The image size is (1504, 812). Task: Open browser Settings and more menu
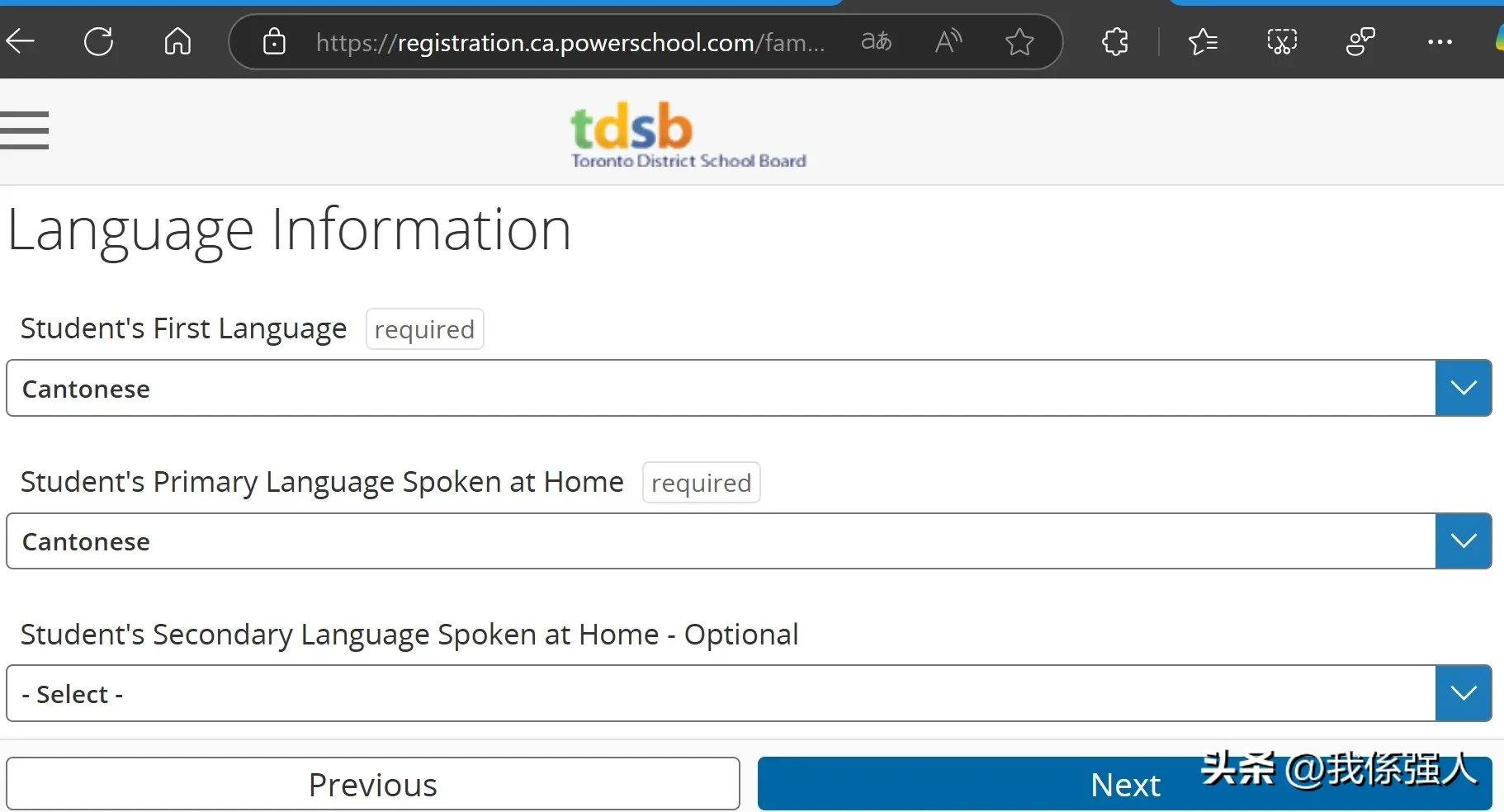(1440, 41)
